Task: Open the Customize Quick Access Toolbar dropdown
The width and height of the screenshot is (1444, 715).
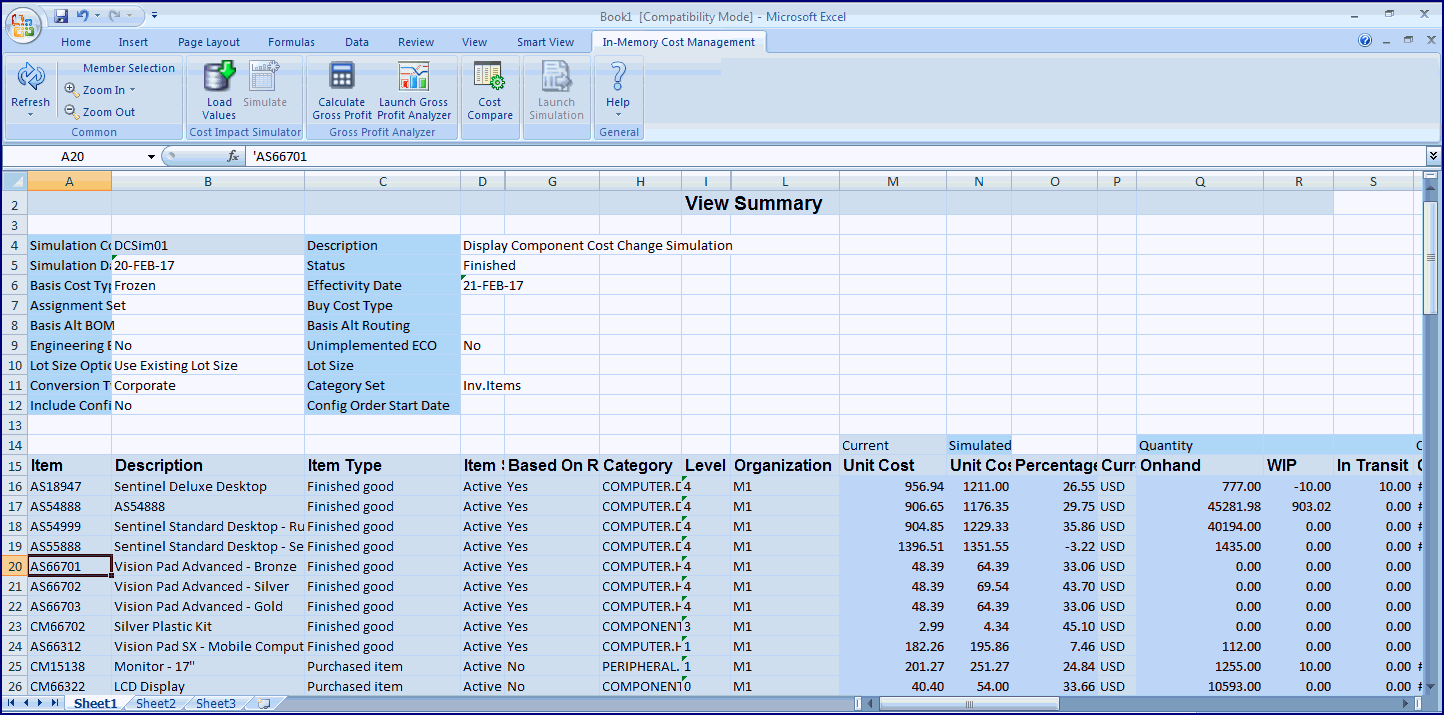Action: point(155,16)
